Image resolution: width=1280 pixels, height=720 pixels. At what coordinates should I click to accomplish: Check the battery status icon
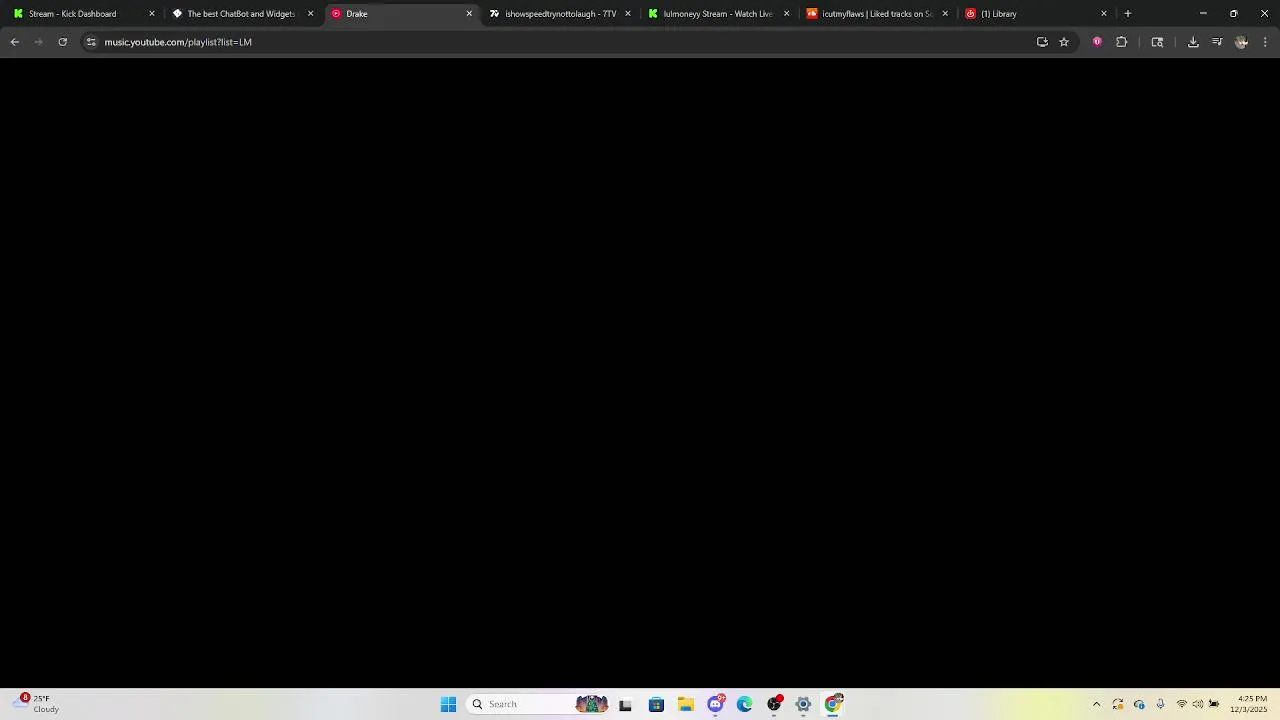1214,704
